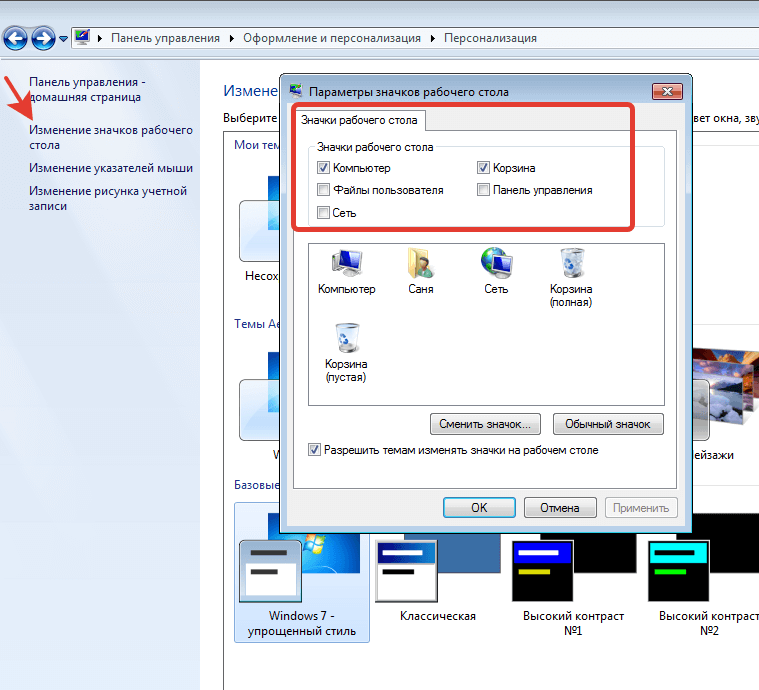Switch to Значки рабочего стола tab

point(359,120)
